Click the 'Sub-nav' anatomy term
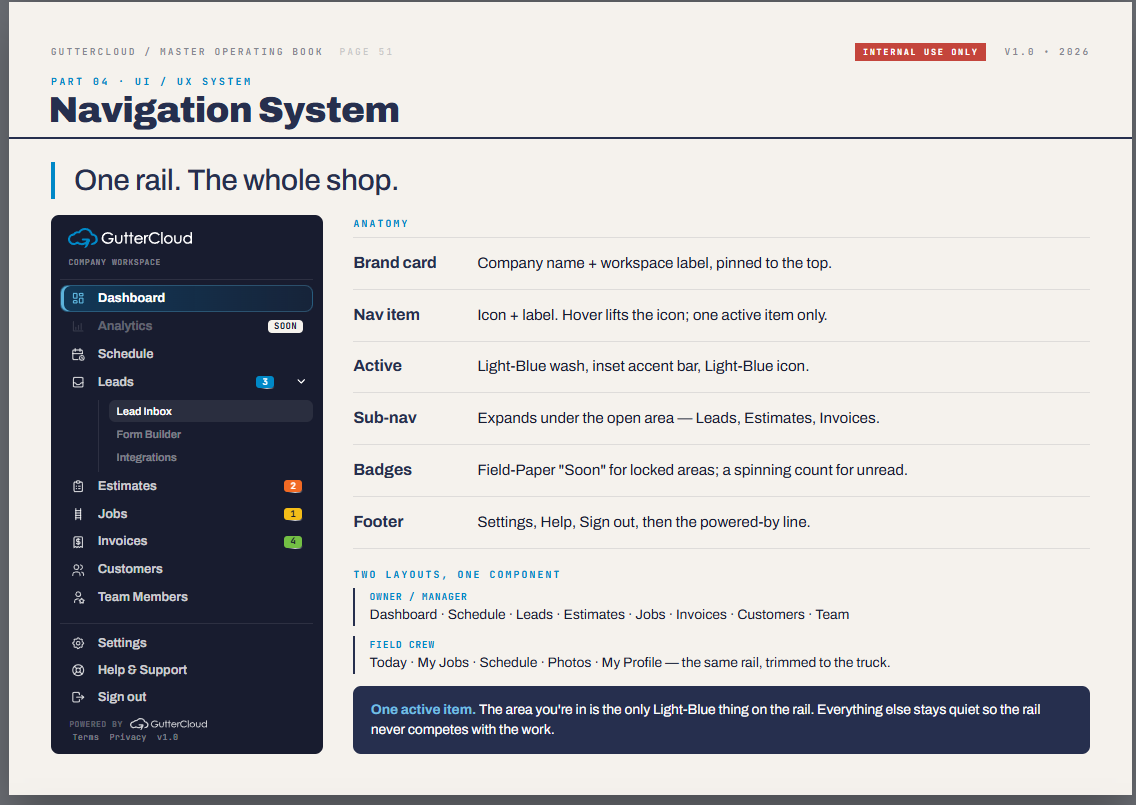The height and width of the screenshot is (805, 1136). click(385, 418)
